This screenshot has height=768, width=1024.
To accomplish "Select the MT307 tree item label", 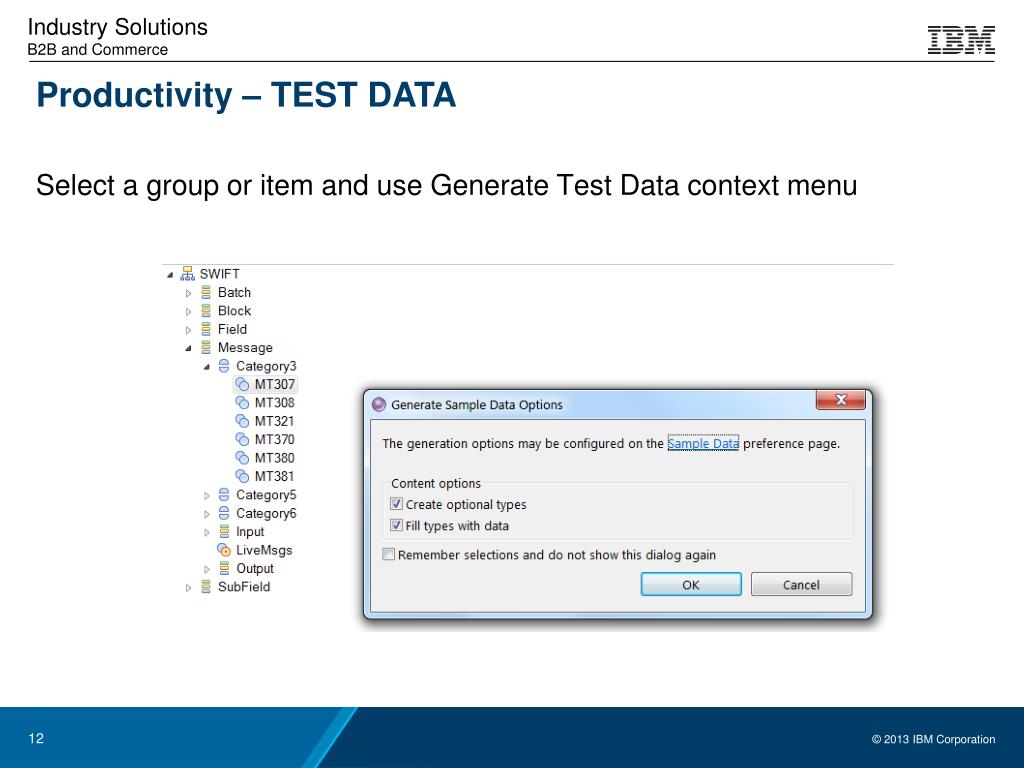I will [x=274, y=384].
